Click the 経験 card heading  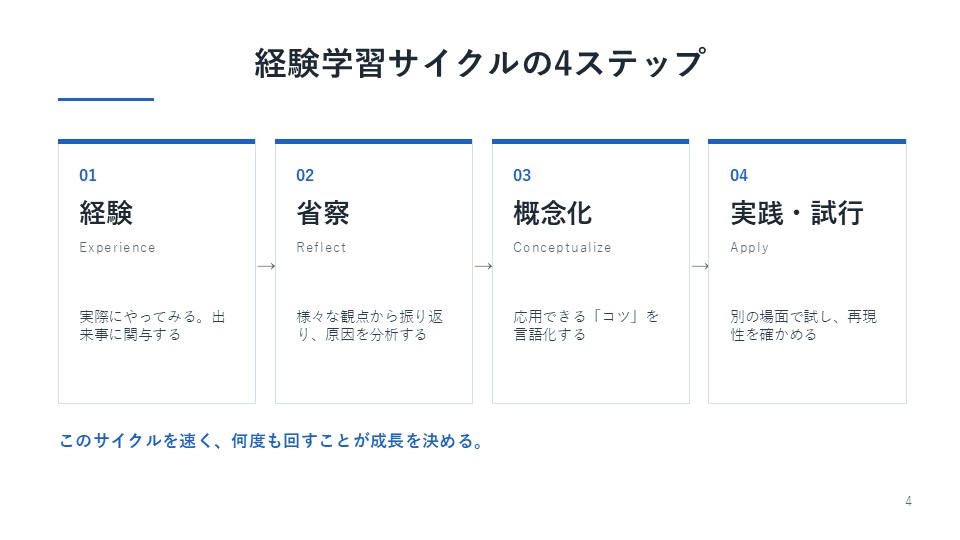(106, 213)
